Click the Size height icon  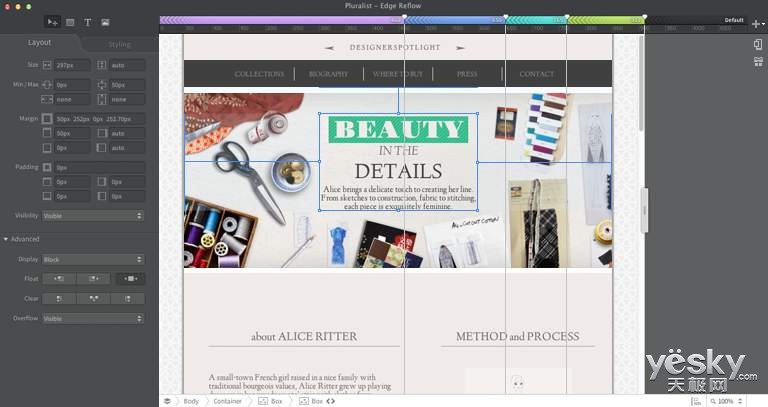(x=101, y=65)
